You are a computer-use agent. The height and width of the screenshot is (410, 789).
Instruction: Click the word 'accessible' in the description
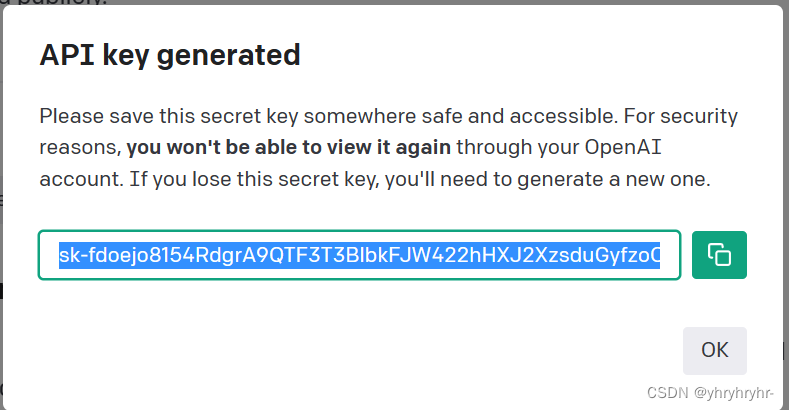click(563, 116)
